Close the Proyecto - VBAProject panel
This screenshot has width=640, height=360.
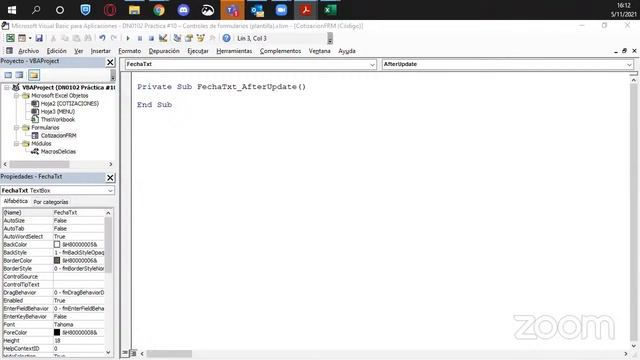tap(110, 62)
